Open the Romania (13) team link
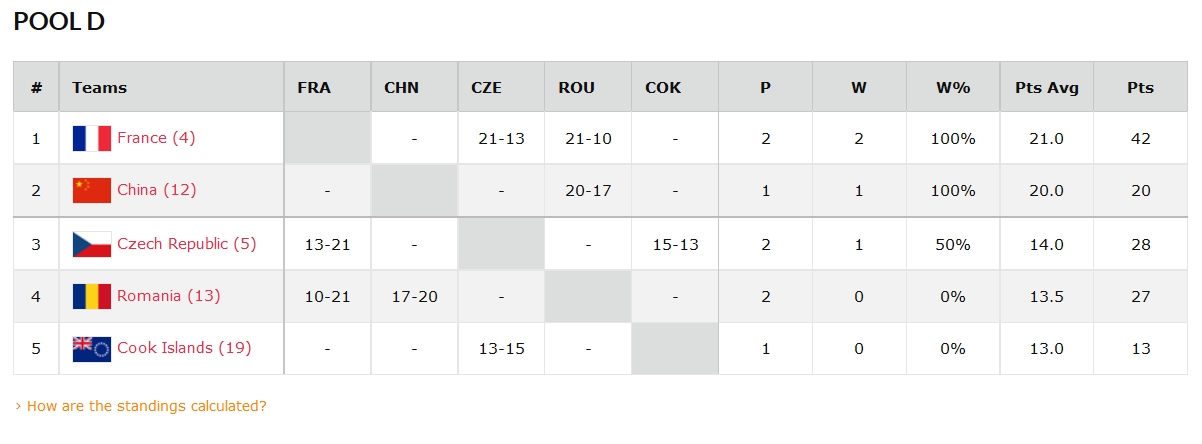The height and width of the screenshot is (444, 1202). click(169, 296)
